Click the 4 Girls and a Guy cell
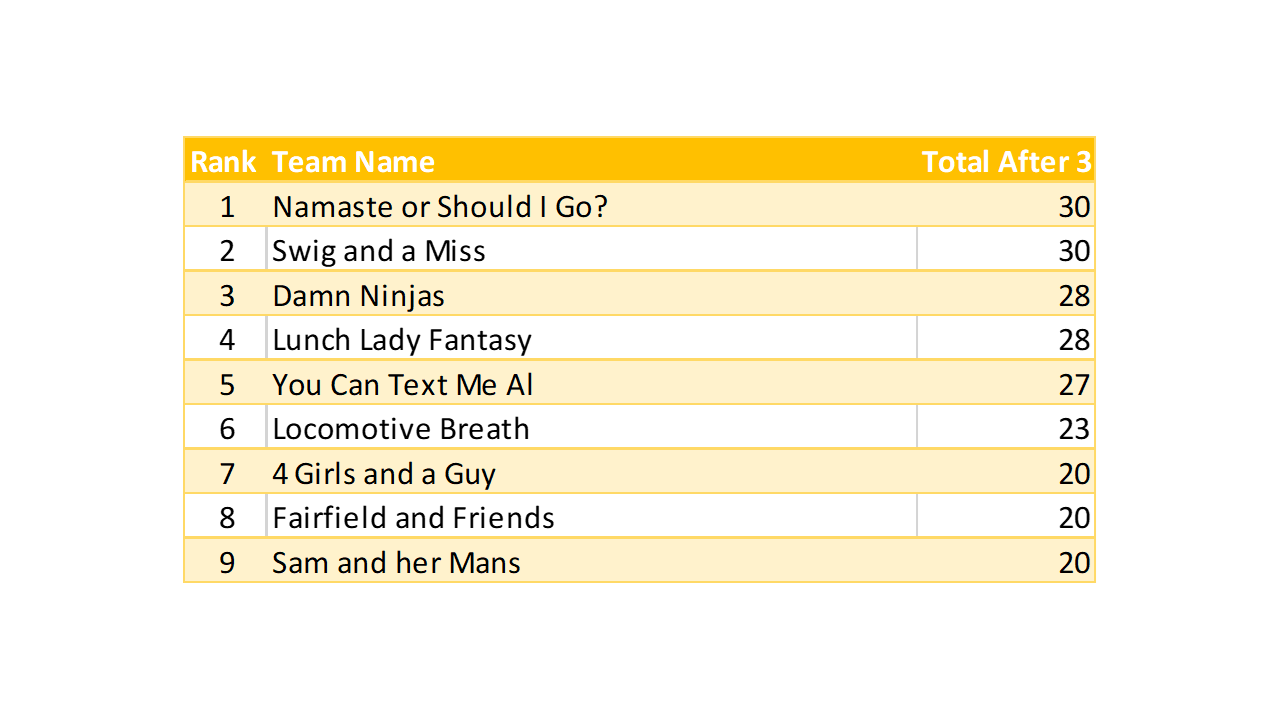Screen dimensions: 1280x720 point(384,474)
